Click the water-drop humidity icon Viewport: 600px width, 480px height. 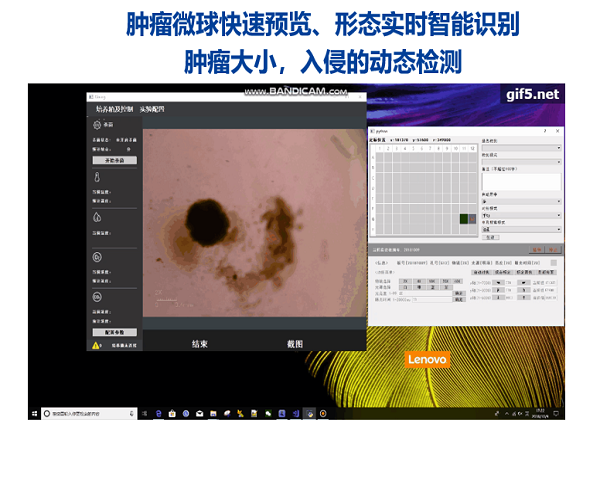(x=97, y=217)
